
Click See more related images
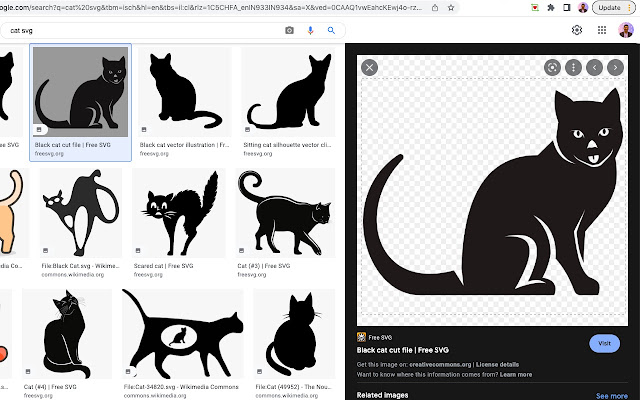coord(612,396)
